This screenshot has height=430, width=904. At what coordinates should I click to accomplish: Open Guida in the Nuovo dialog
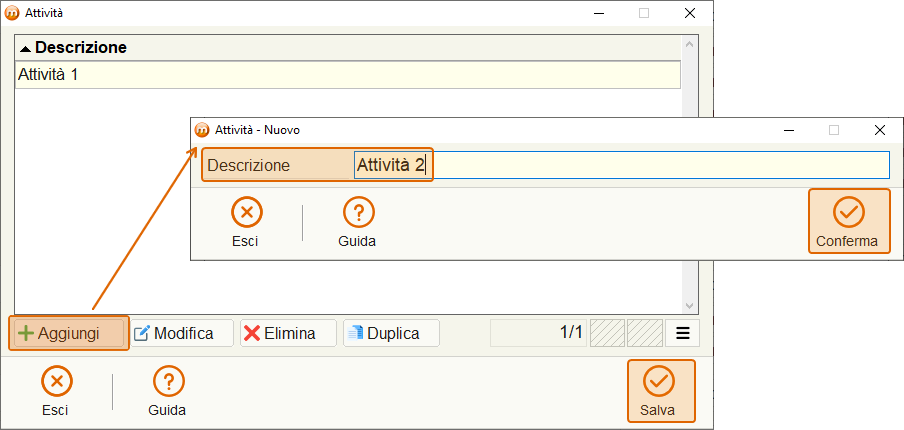[358, 221]
